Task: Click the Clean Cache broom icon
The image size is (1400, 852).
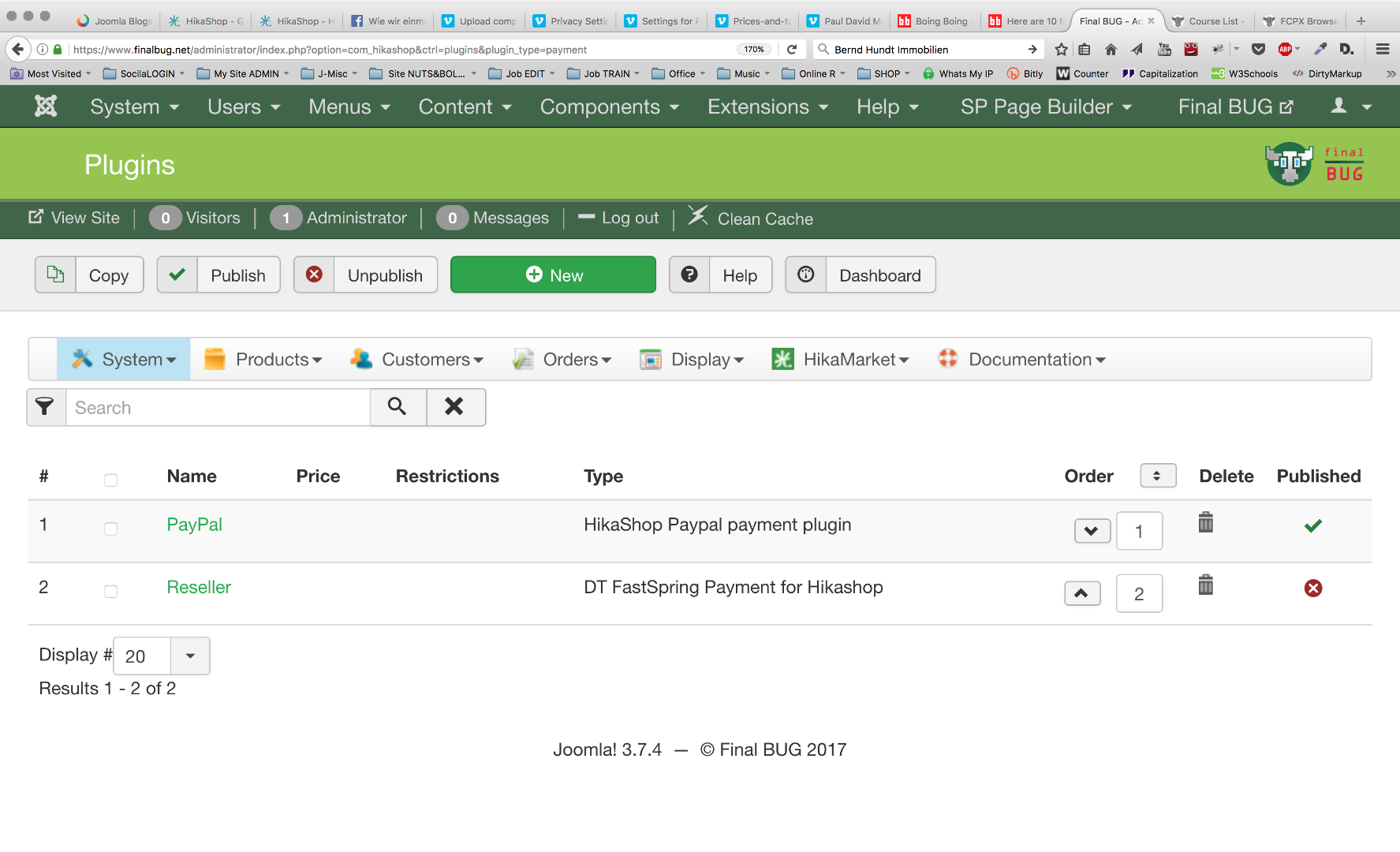Action: coord(697,215)
